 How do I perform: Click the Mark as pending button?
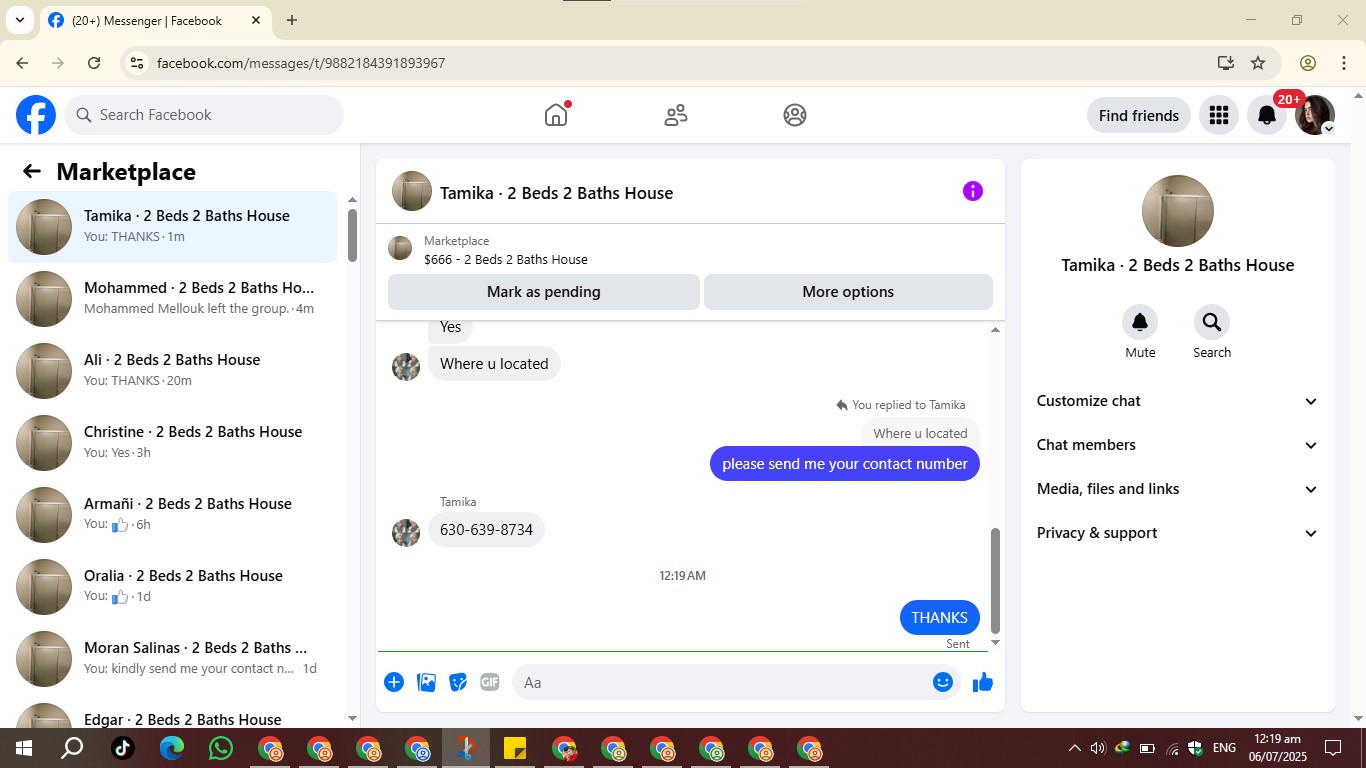[544, 292]
